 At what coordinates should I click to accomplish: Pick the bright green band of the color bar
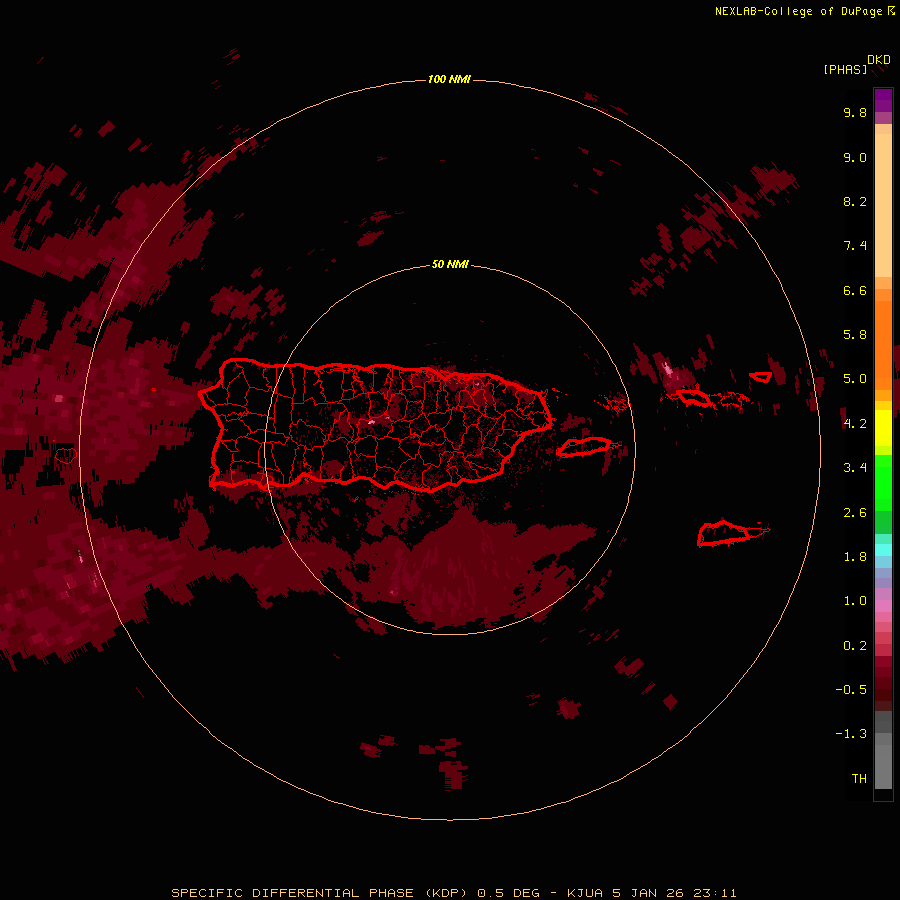tap(883, 482)
